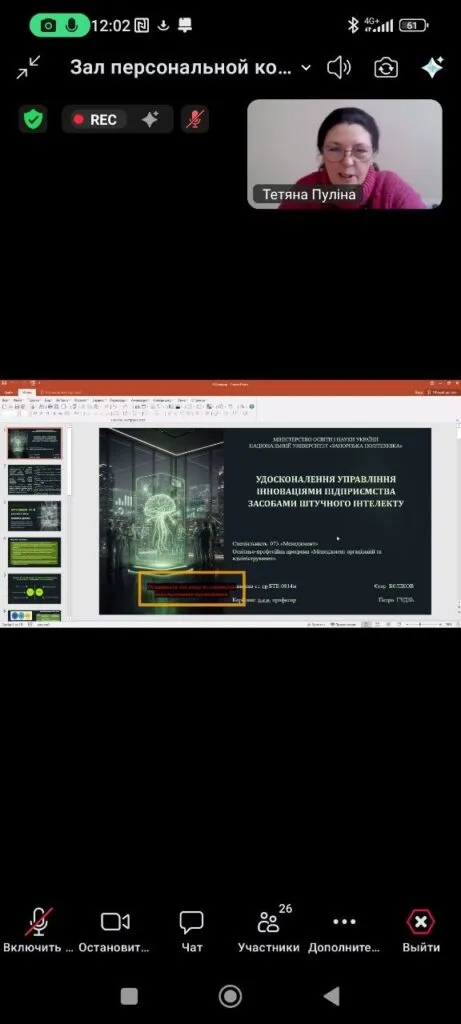The image size is (461, 1024).
Task: Select Тетяна Пуліна's video tile
Action: click(x=345, y=154)
